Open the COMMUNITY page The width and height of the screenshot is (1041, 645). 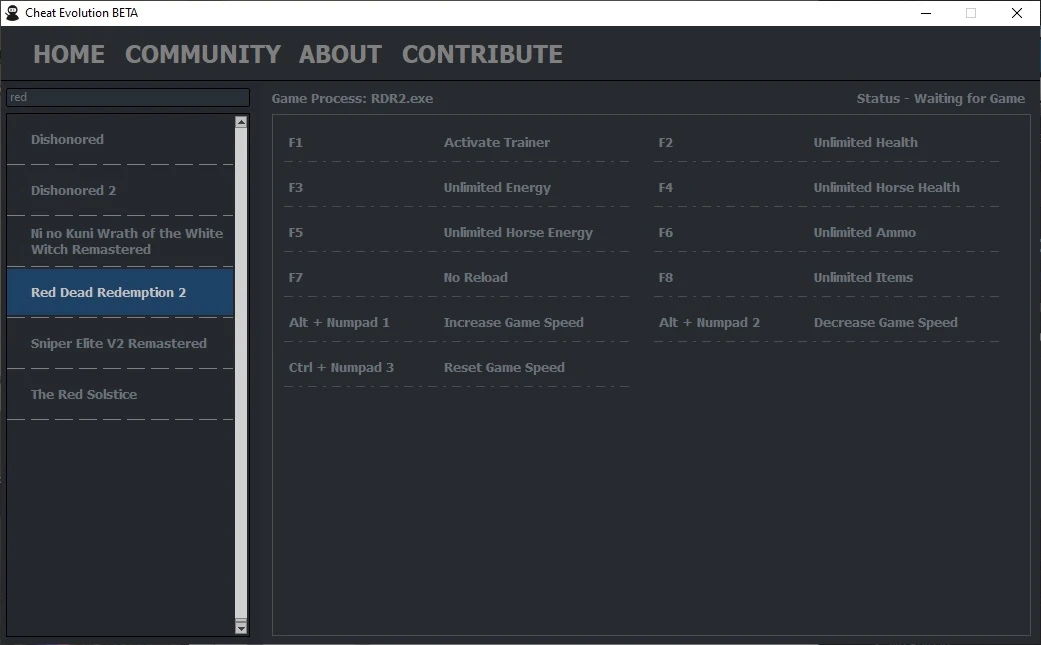203,54
